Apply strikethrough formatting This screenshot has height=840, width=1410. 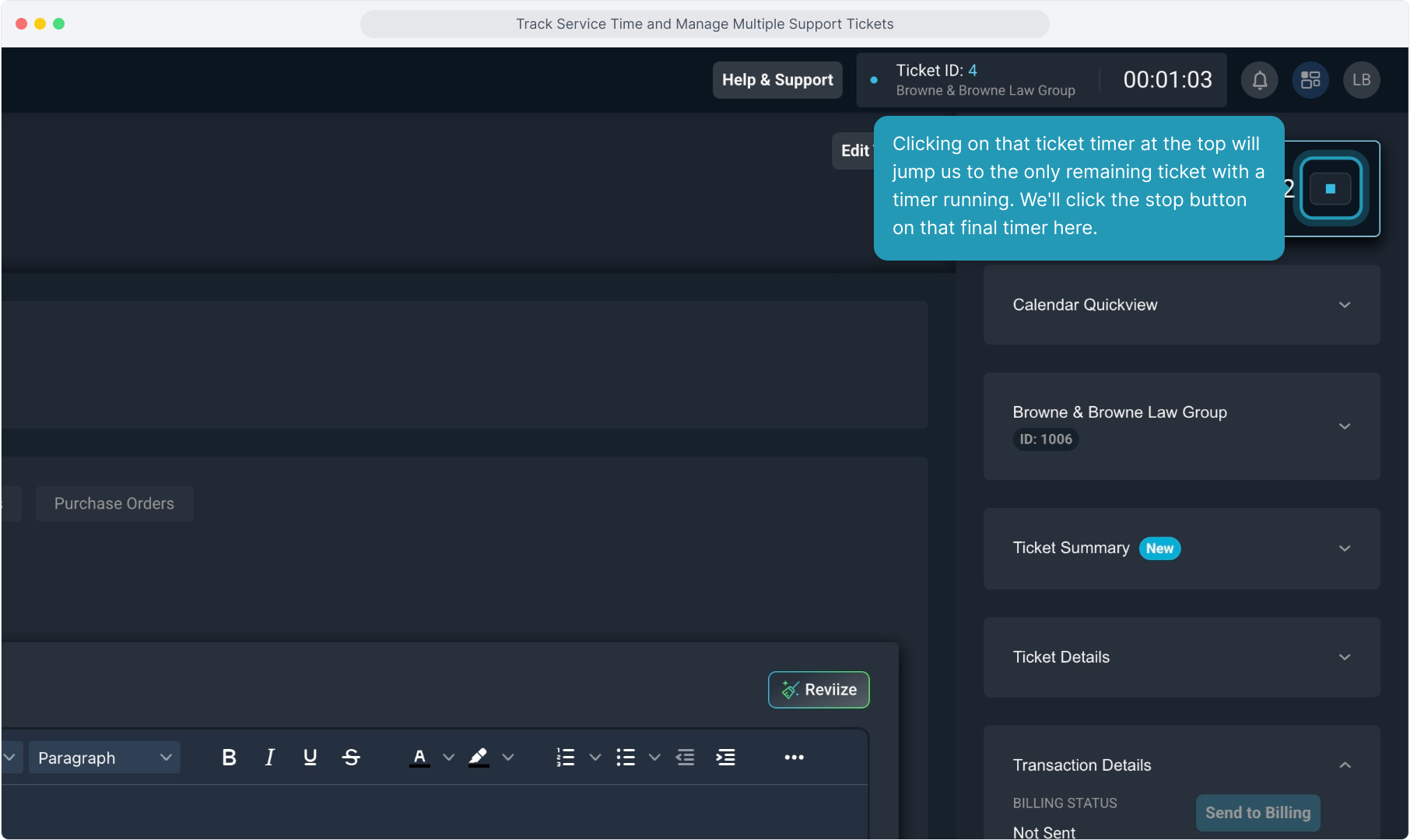(351, 758)
